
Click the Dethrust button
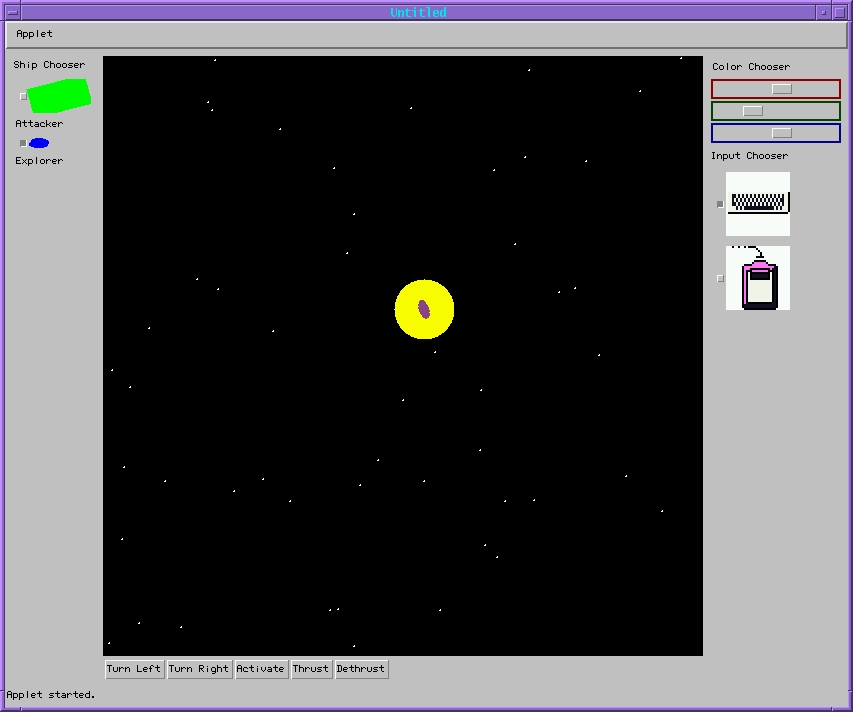tap(361, 668)
